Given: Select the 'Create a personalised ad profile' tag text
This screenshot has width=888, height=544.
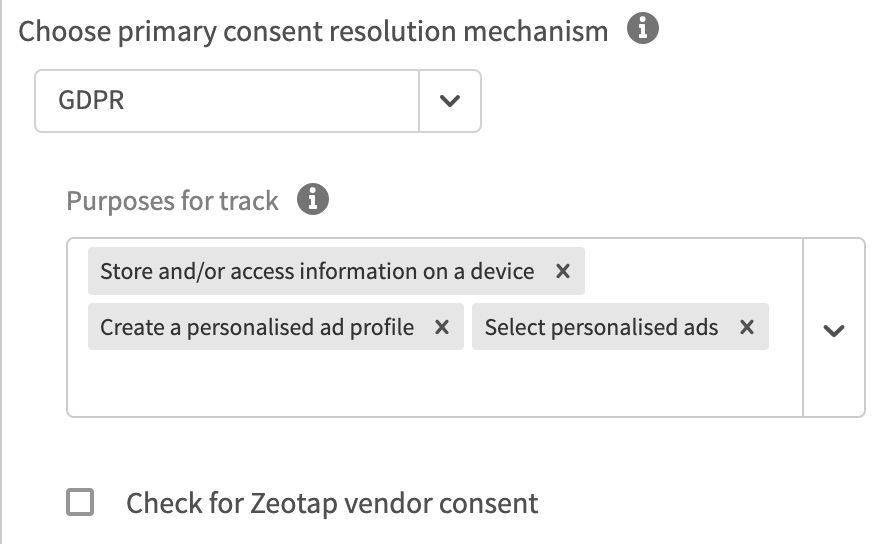Looking at the screenshot, I should 257,327.
